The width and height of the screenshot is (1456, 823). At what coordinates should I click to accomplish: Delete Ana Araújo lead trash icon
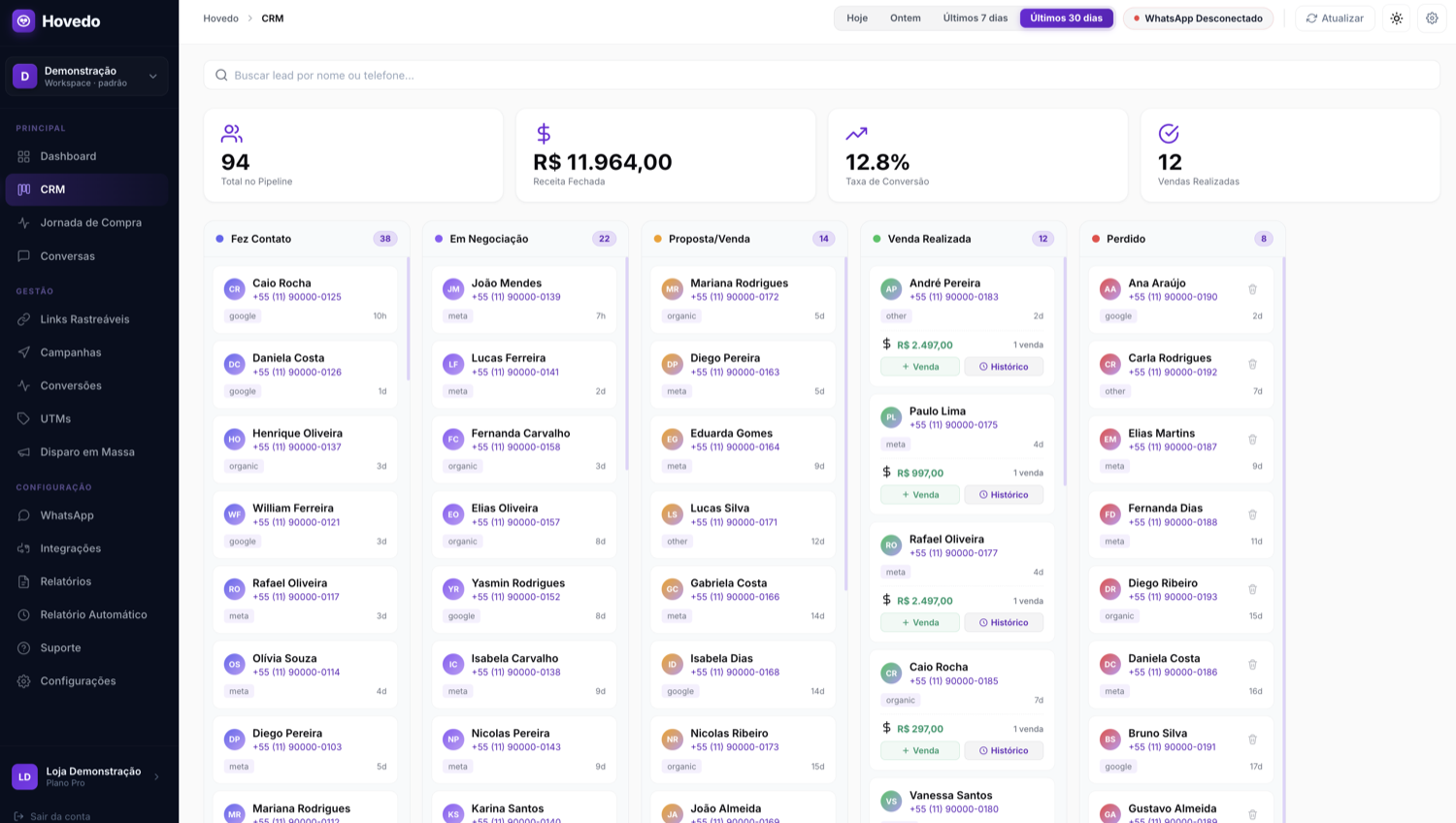point(1252,289)
